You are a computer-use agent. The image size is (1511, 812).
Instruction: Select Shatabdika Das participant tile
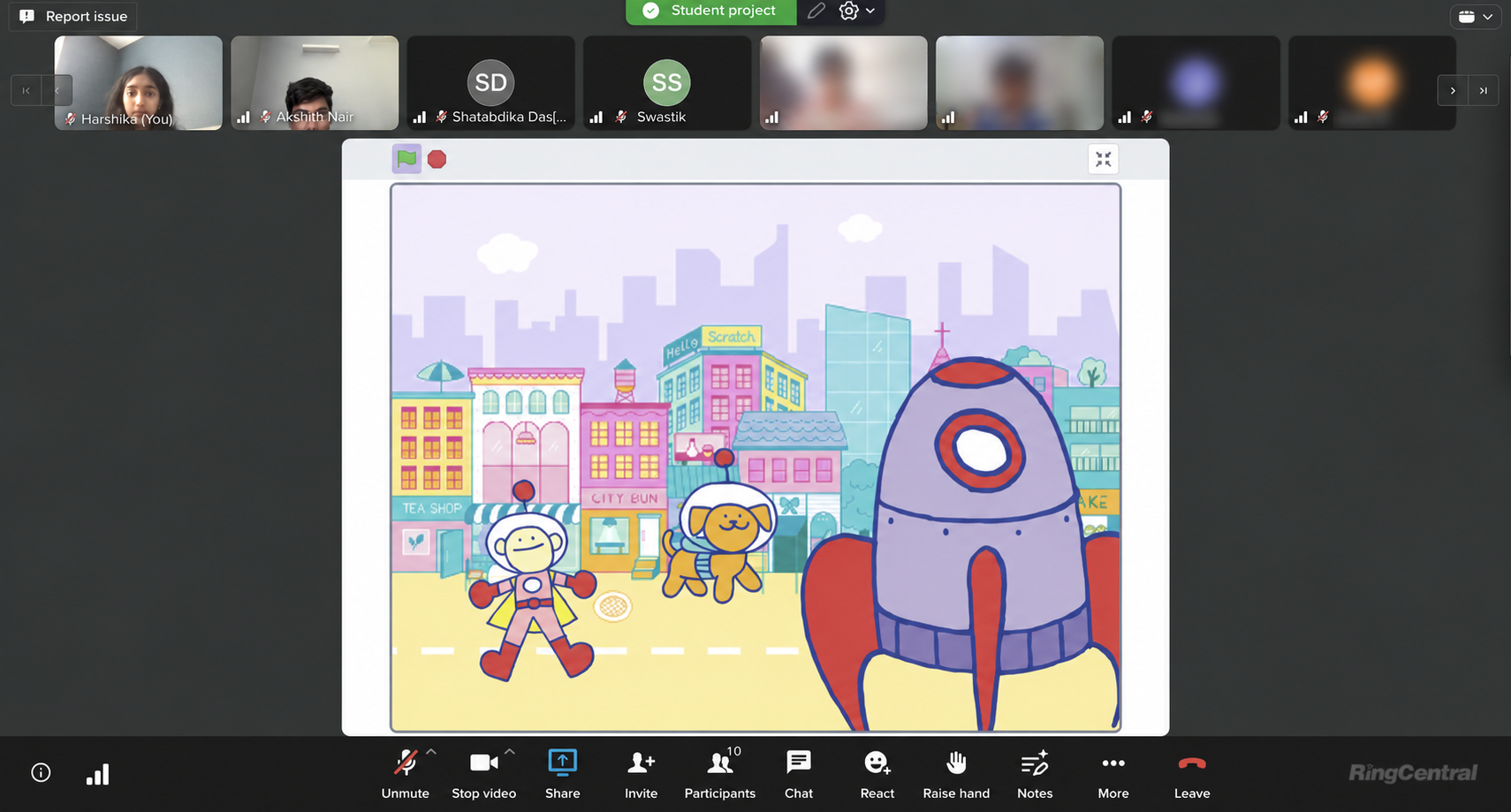click(491, 83)
